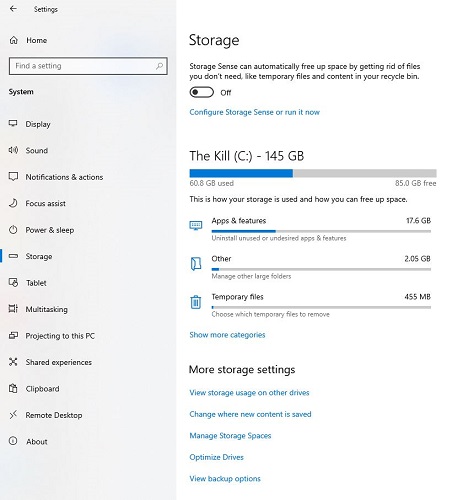Click the Find a setting search box

(88, 66)
